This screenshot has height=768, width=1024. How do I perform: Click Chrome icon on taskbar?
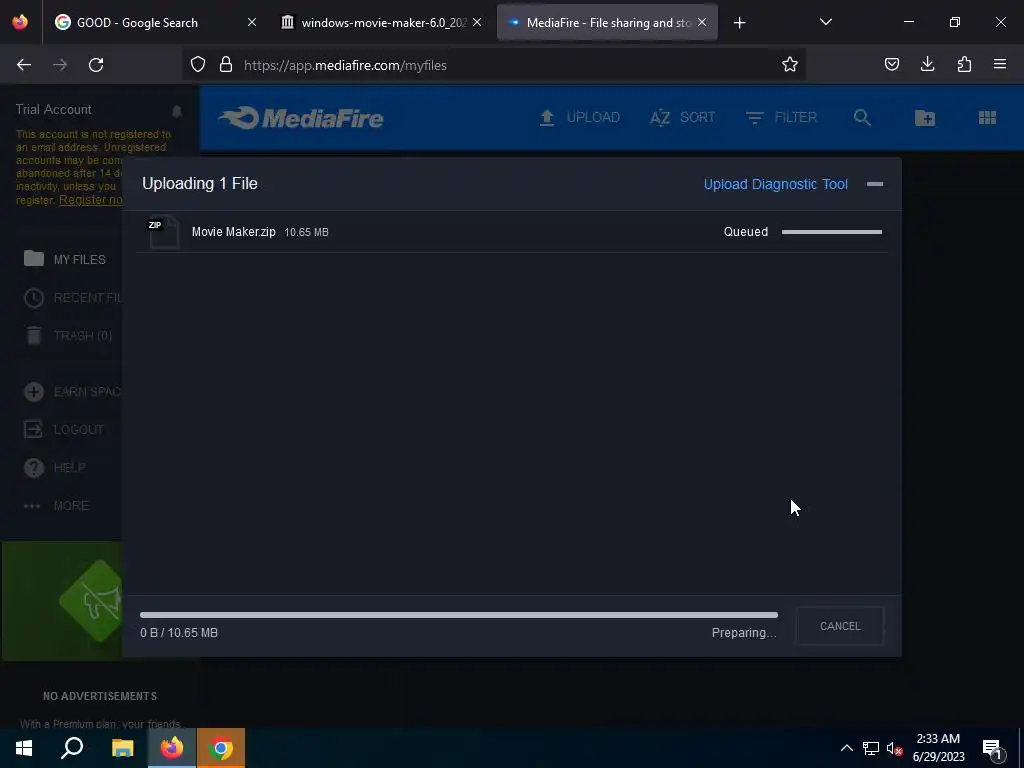tap(221, 748)
